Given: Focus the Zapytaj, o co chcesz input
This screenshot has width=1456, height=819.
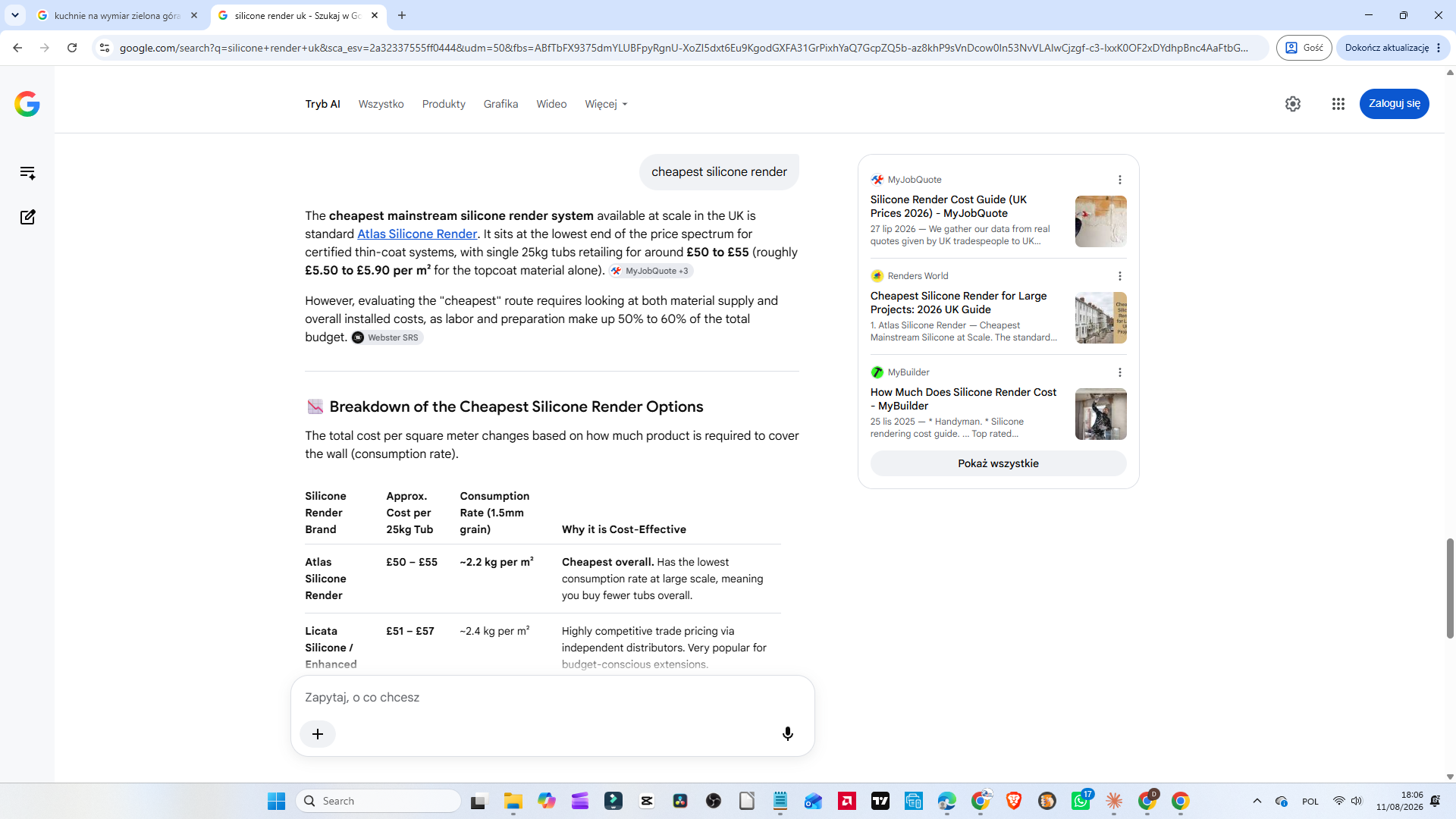Looking at the screenshot, I should click(552, 697).
